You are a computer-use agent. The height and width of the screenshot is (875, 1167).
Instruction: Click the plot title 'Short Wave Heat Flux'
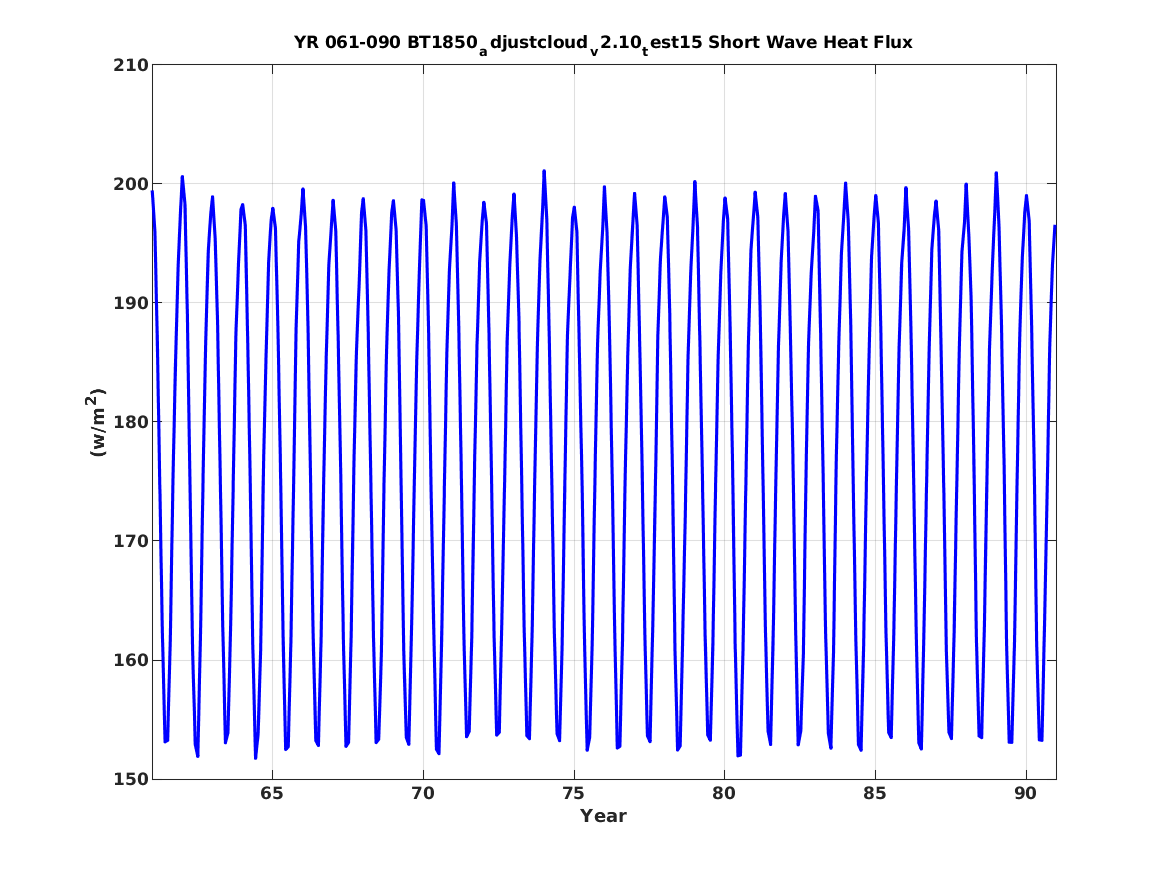click(x=603, y=43)
